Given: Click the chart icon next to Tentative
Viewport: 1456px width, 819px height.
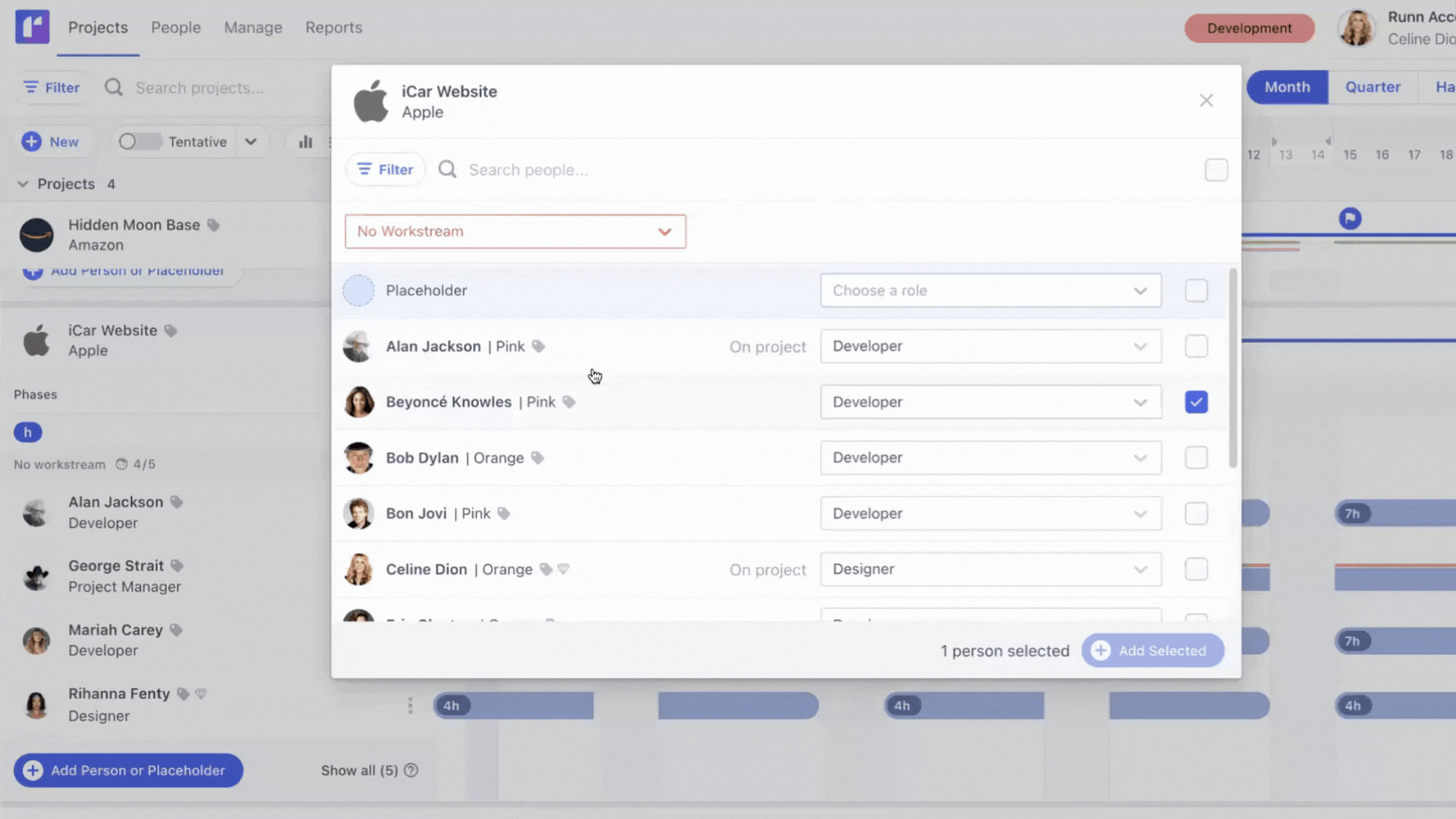Looking at the screenshot, I should pyautogui.click(x=306, y=142).
